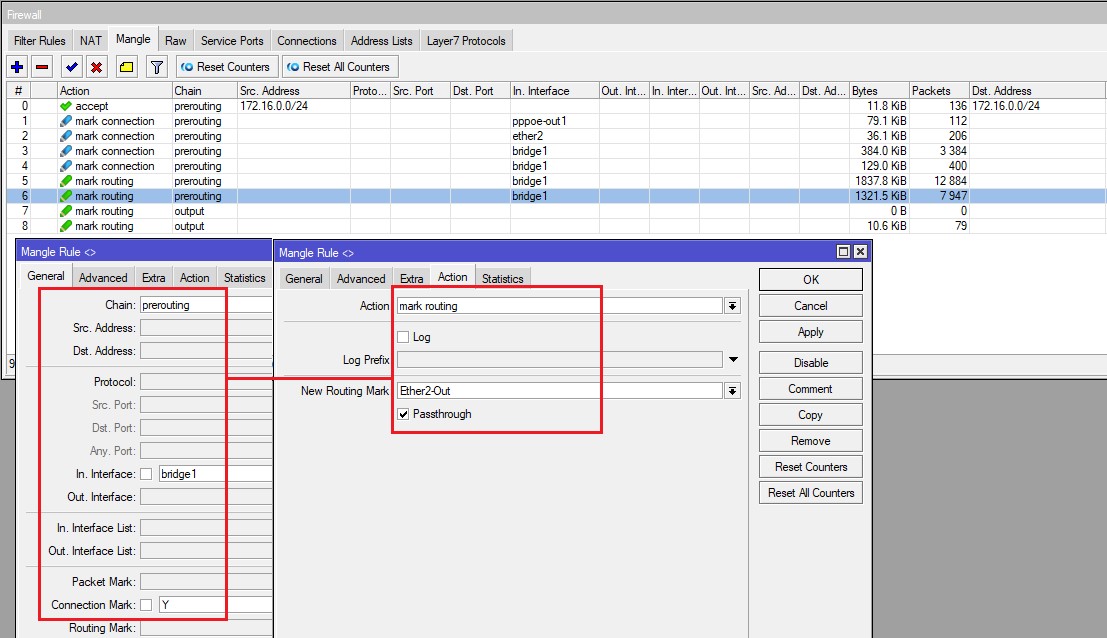The width and height of the screenshot is (1107, 638).
Task: Sort by the Bytes column header
Action: click(877, 91)
